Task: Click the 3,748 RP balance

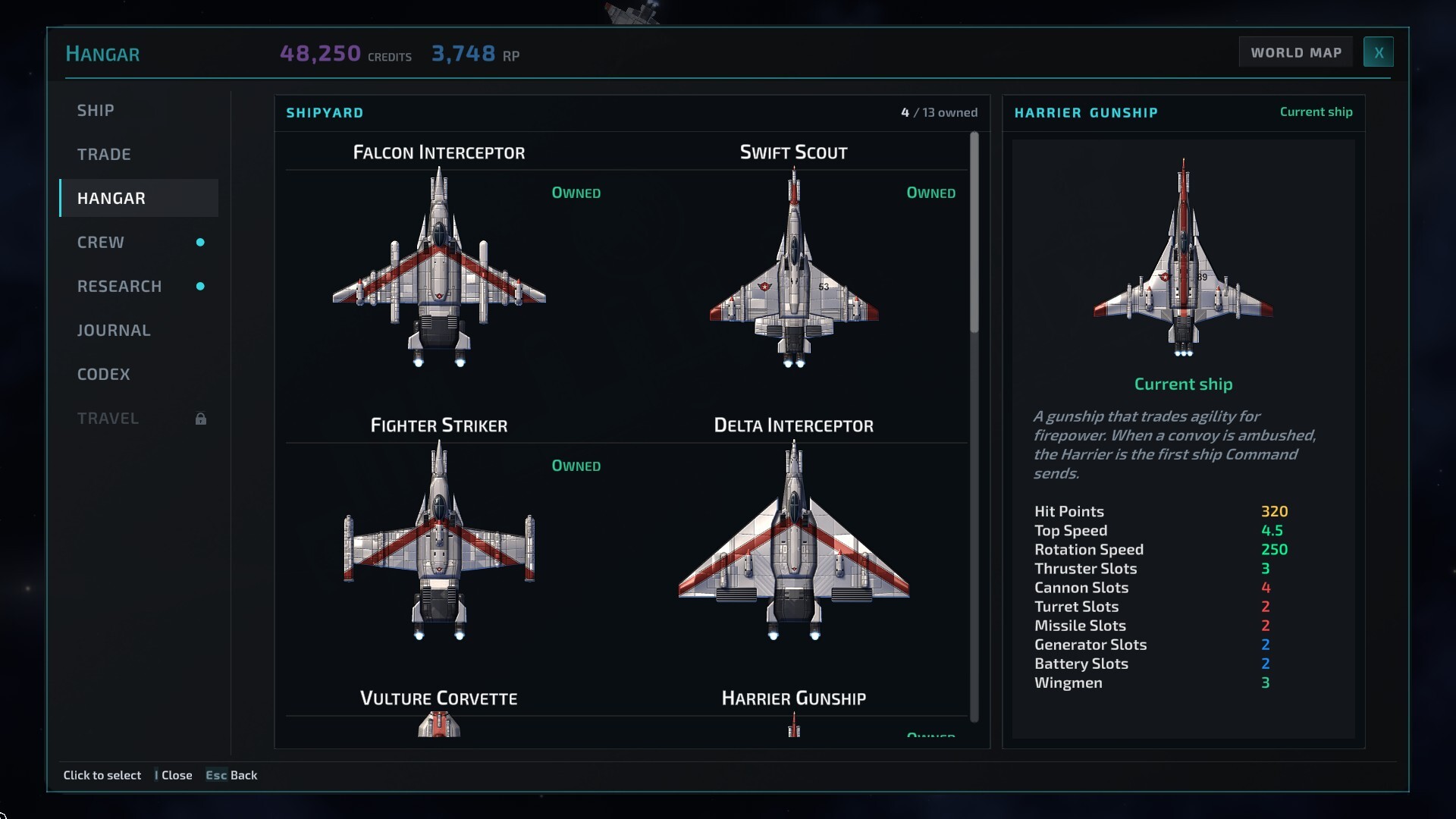Action: coord(475,54)
